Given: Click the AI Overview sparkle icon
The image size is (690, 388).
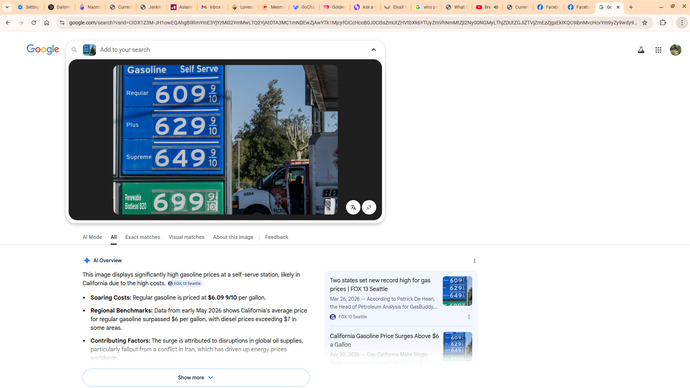Looking at the screenshot, I should [87, 260].
